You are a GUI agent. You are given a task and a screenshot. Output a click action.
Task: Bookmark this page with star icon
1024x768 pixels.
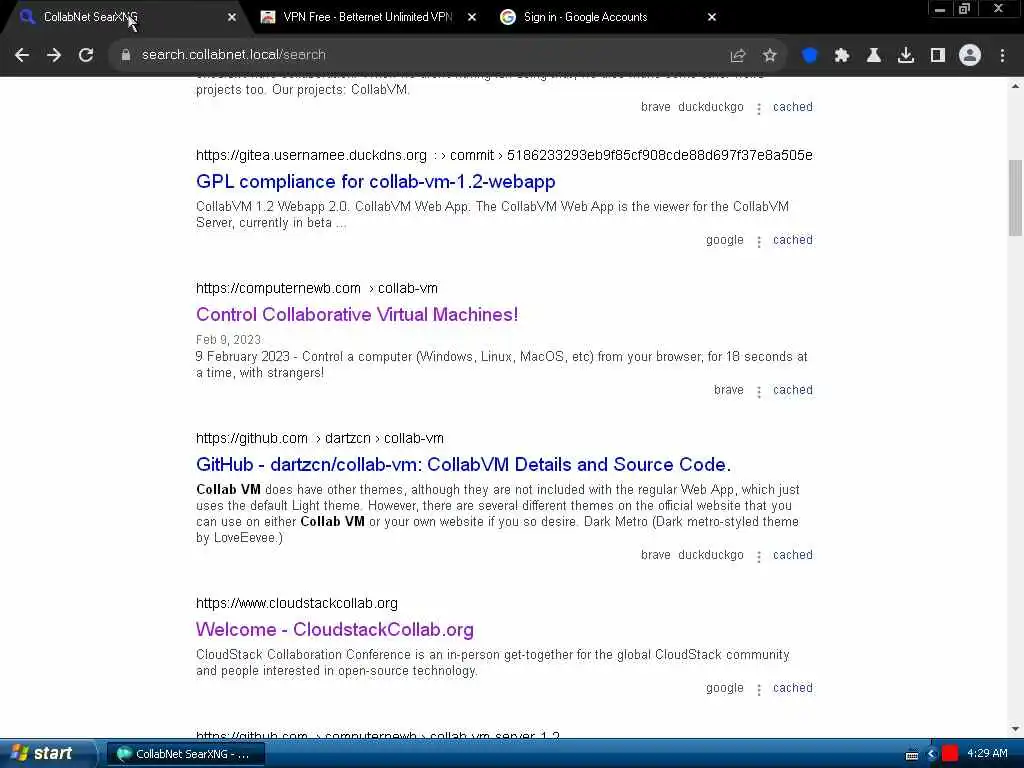tap(770, 56)
